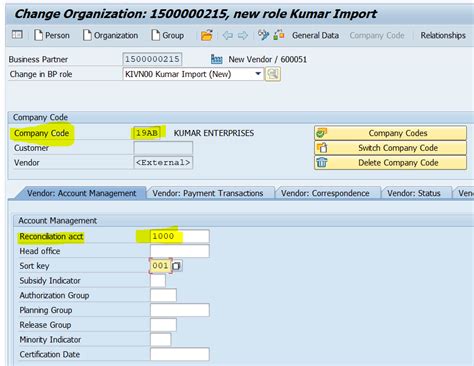Go to previous business partner arrow
The height and width of the screenshot is (366, 474).
click(228, 35)
